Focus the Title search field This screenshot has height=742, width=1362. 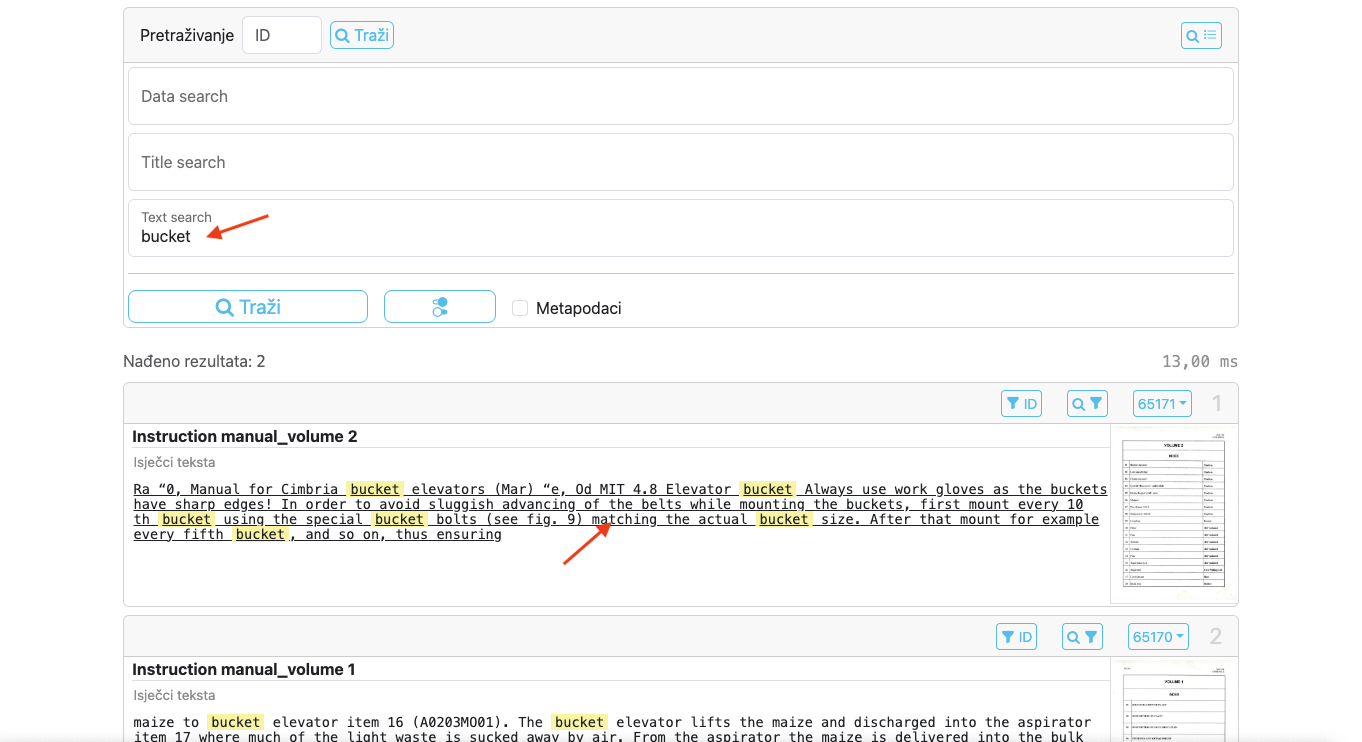[x=681, y=162]
